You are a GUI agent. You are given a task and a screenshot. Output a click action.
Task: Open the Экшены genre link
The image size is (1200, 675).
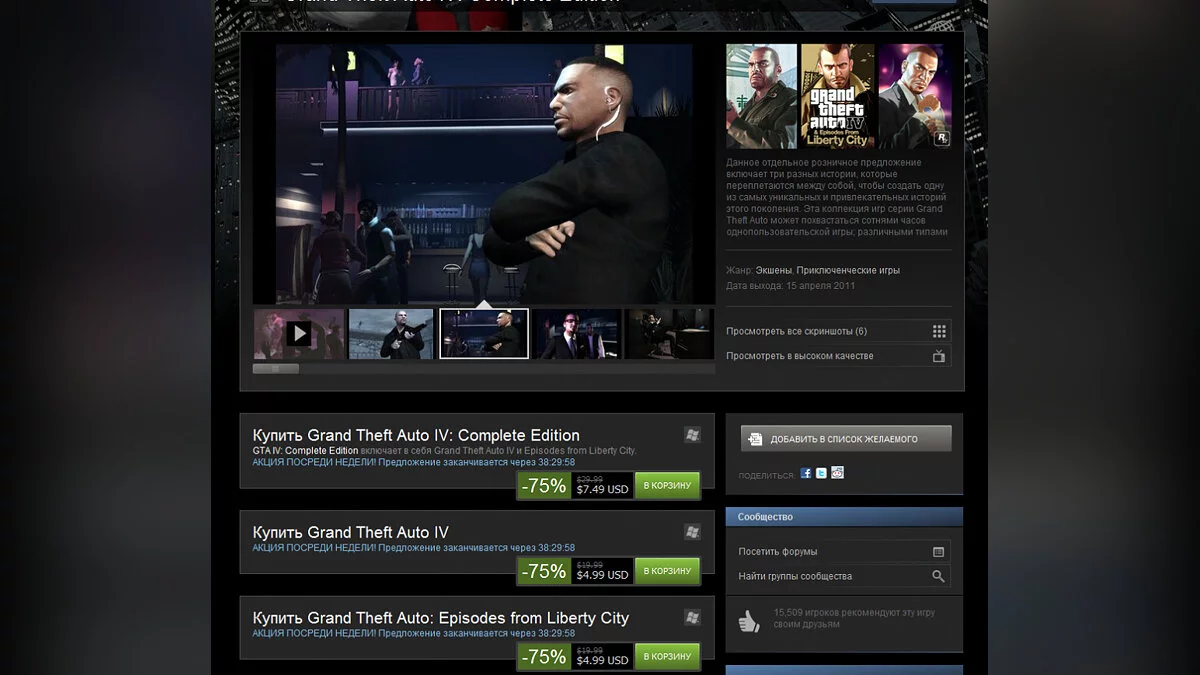774,270
